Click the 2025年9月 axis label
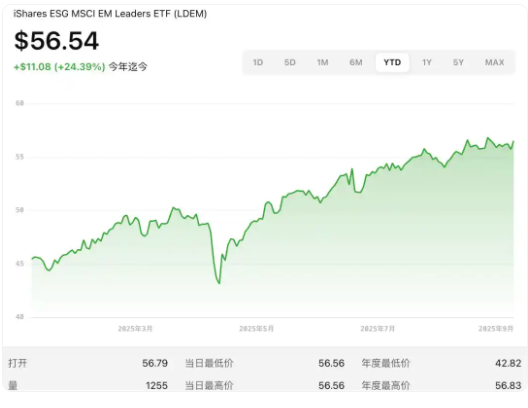Viewport: 528px width, 408px height. point(496,329)
